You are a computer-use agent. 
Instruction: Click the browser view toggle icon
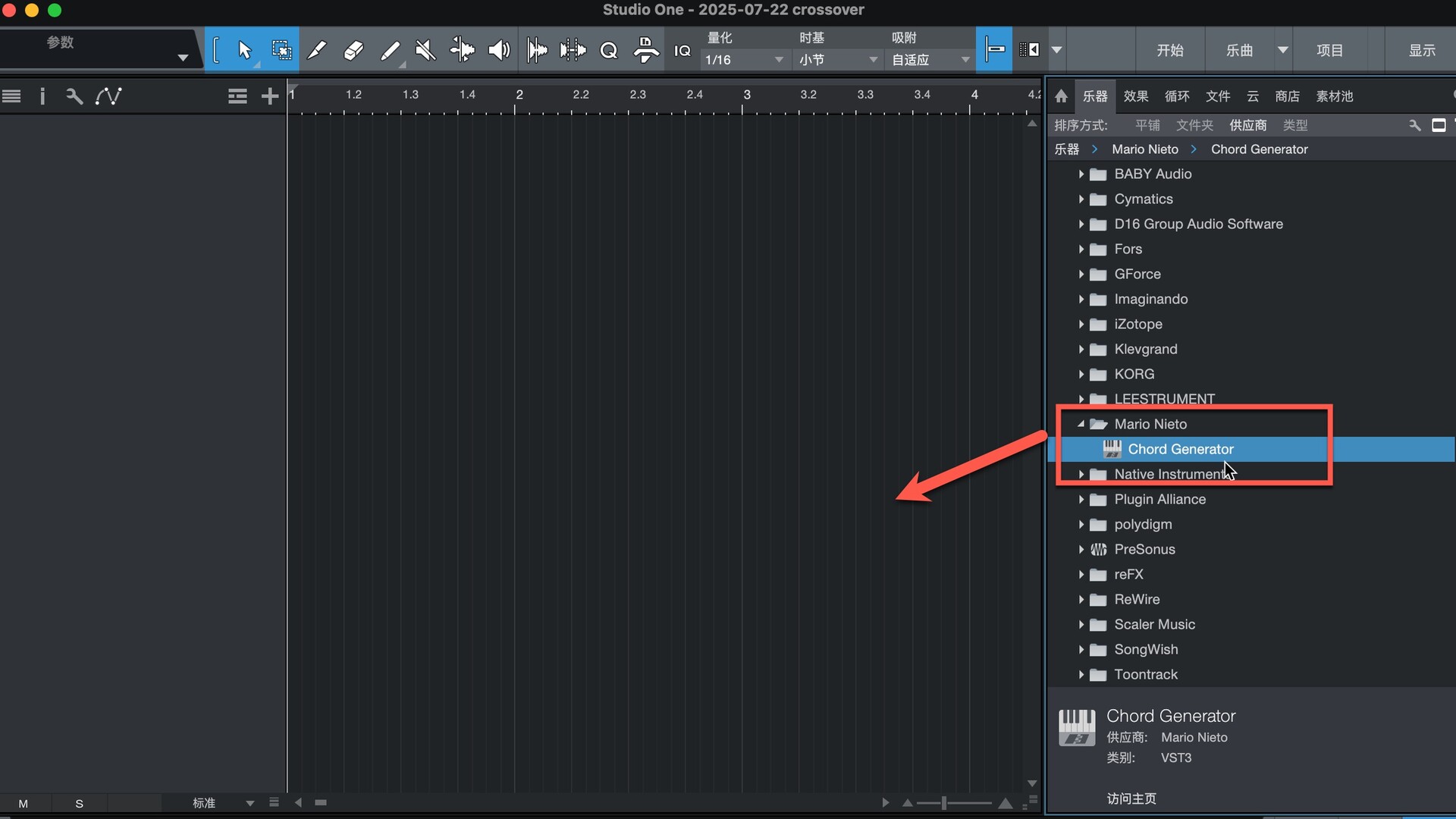click(x=1439, y=125)
